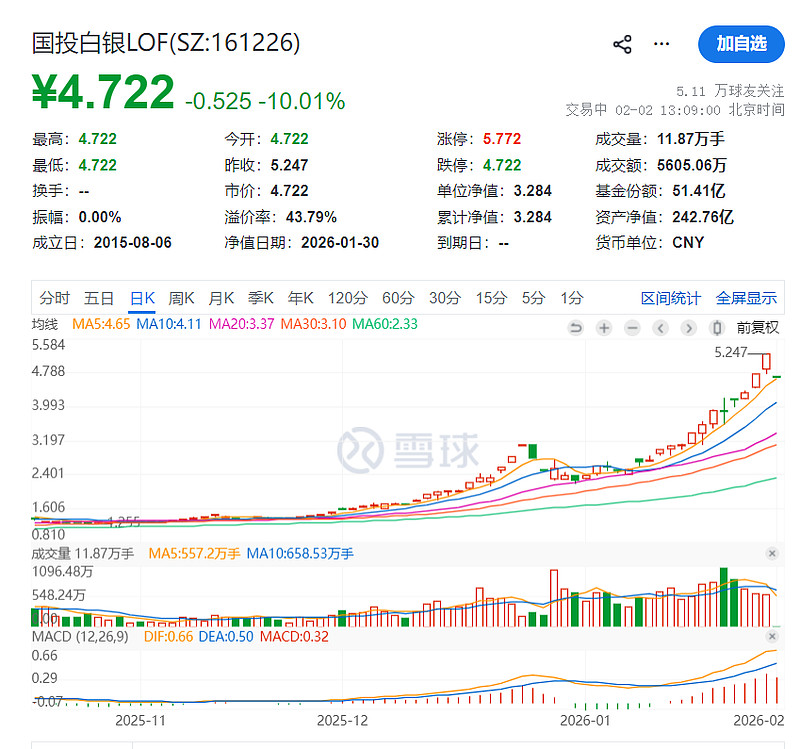Image resolution: width=800 pixels, height=749 pixels.
Task: Click the 昨收 value 5.247
Action: [x=289, y=165]
